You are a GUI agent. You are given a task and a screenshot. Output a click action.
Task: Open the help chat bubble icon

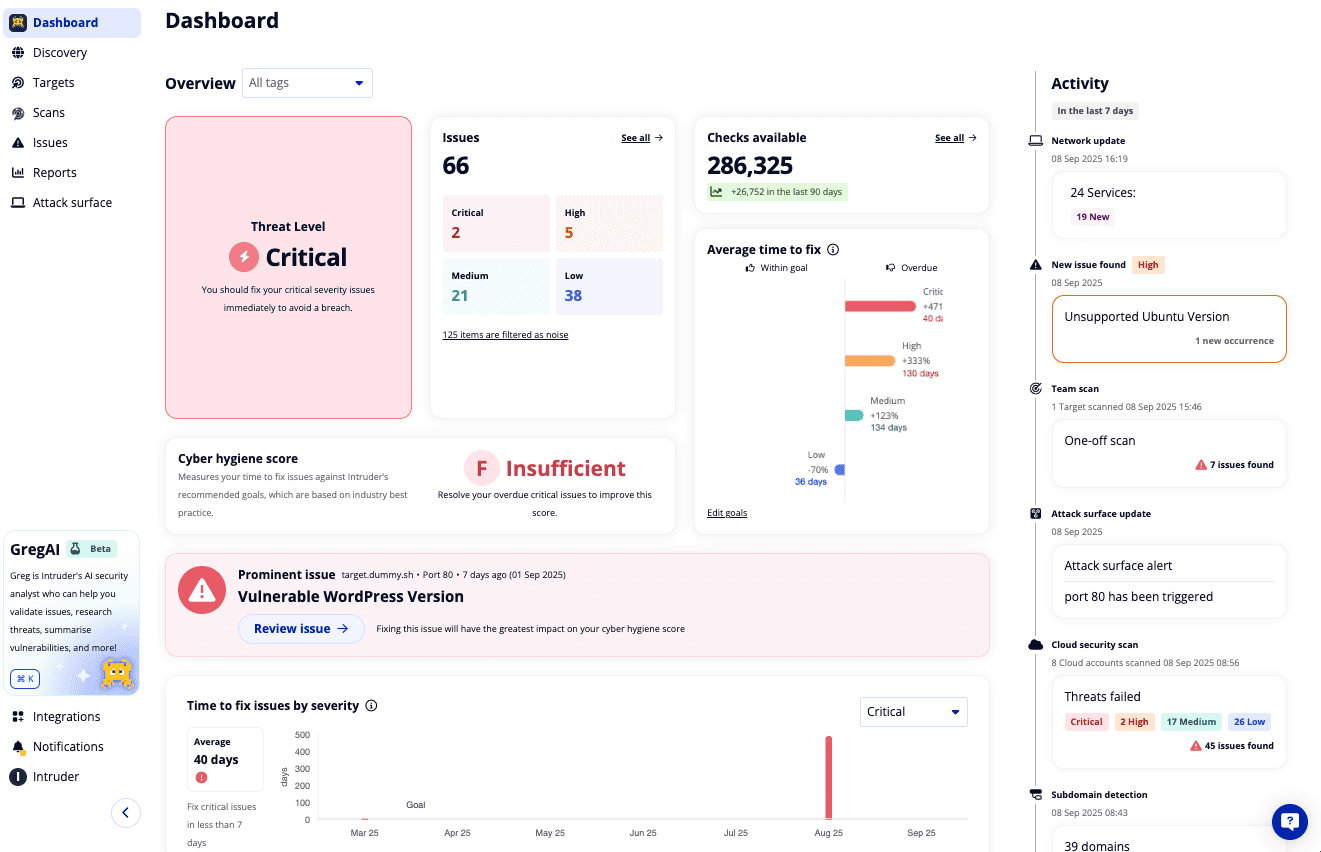click(x=1289, y=821)
